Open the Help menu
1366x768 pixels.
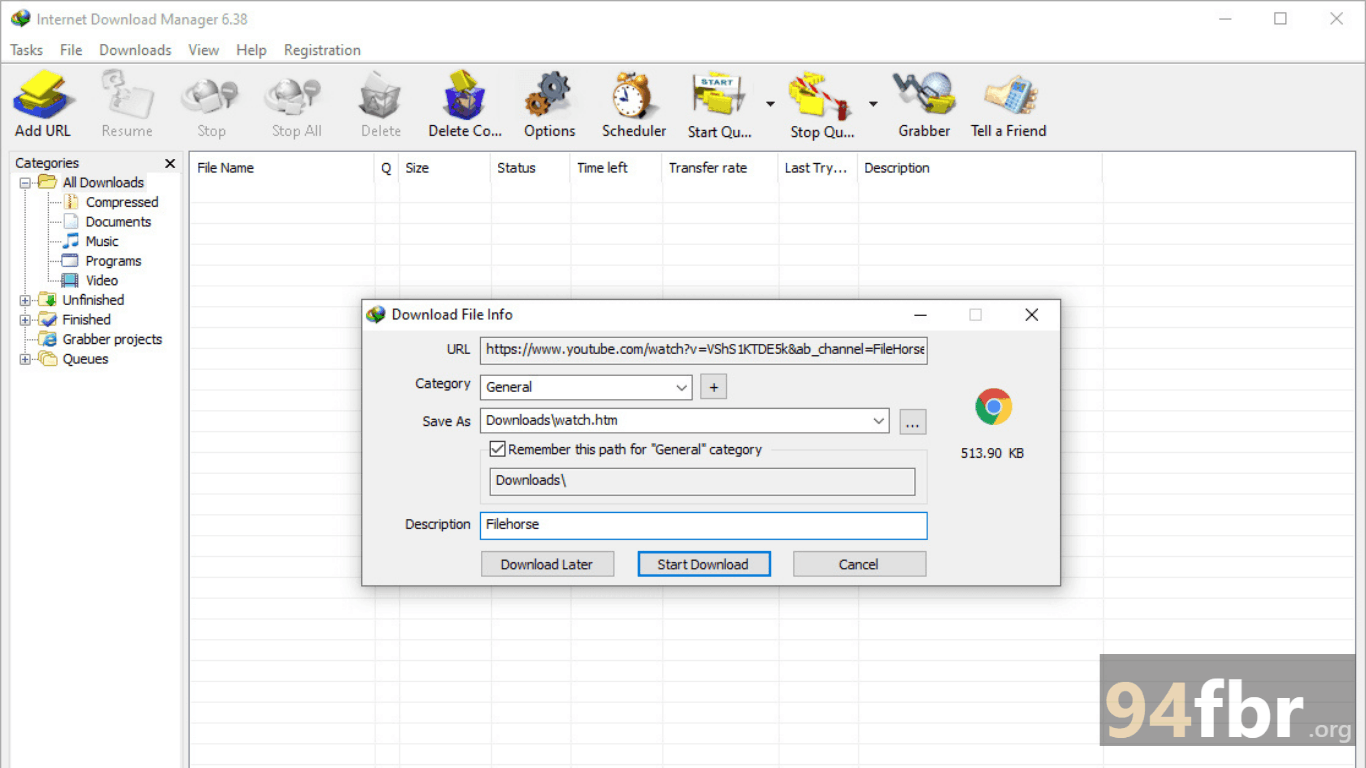(251, 50)
